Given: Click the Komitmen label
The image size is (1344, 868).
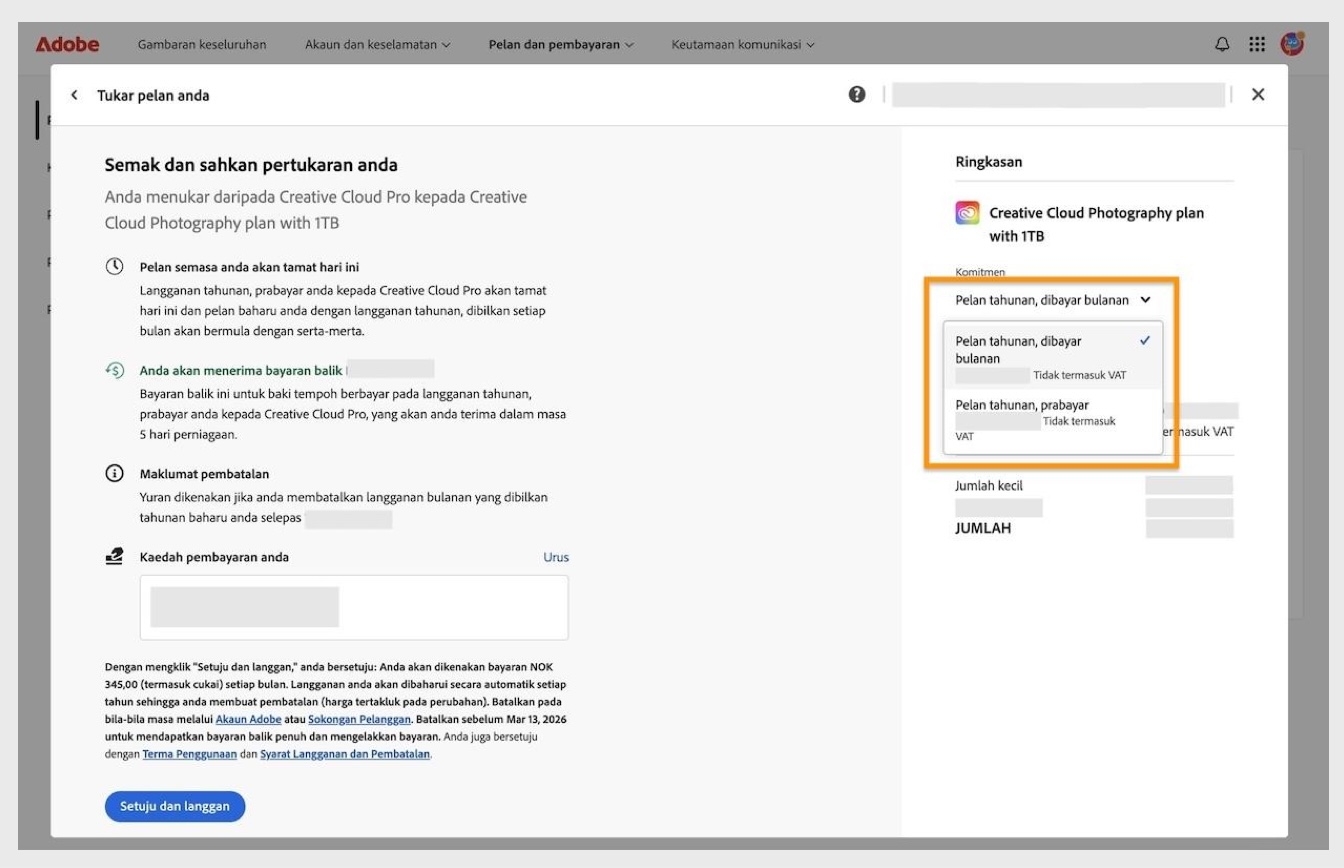Looking at the screenshot, I should click(980, 272).
